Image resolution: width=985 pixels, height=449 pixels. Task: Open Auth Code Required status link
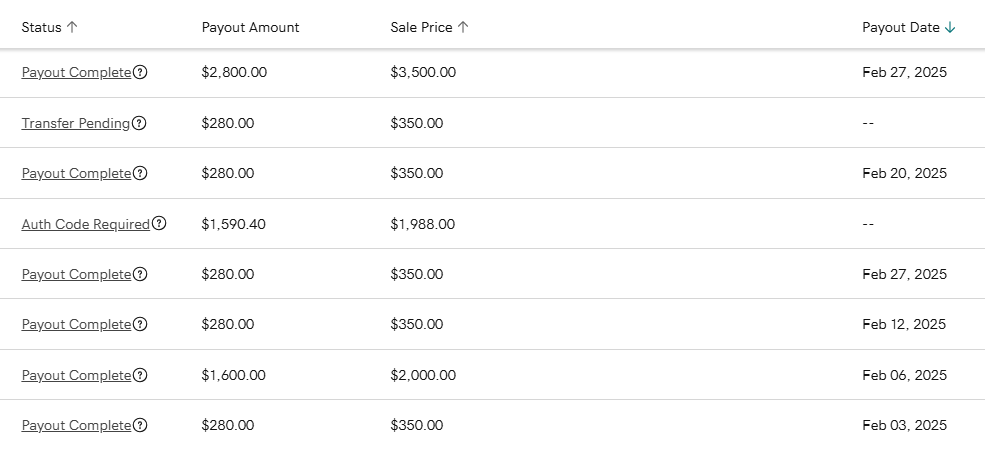(x=86, y=224)
